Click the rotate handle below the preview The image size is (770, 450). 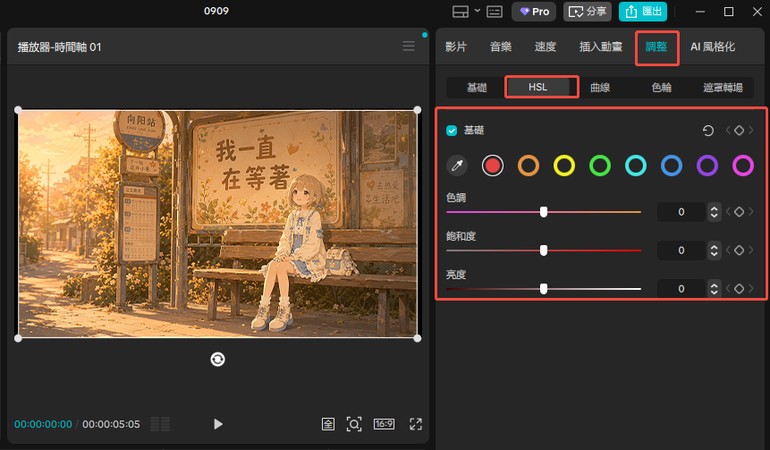tap(218, 359)
